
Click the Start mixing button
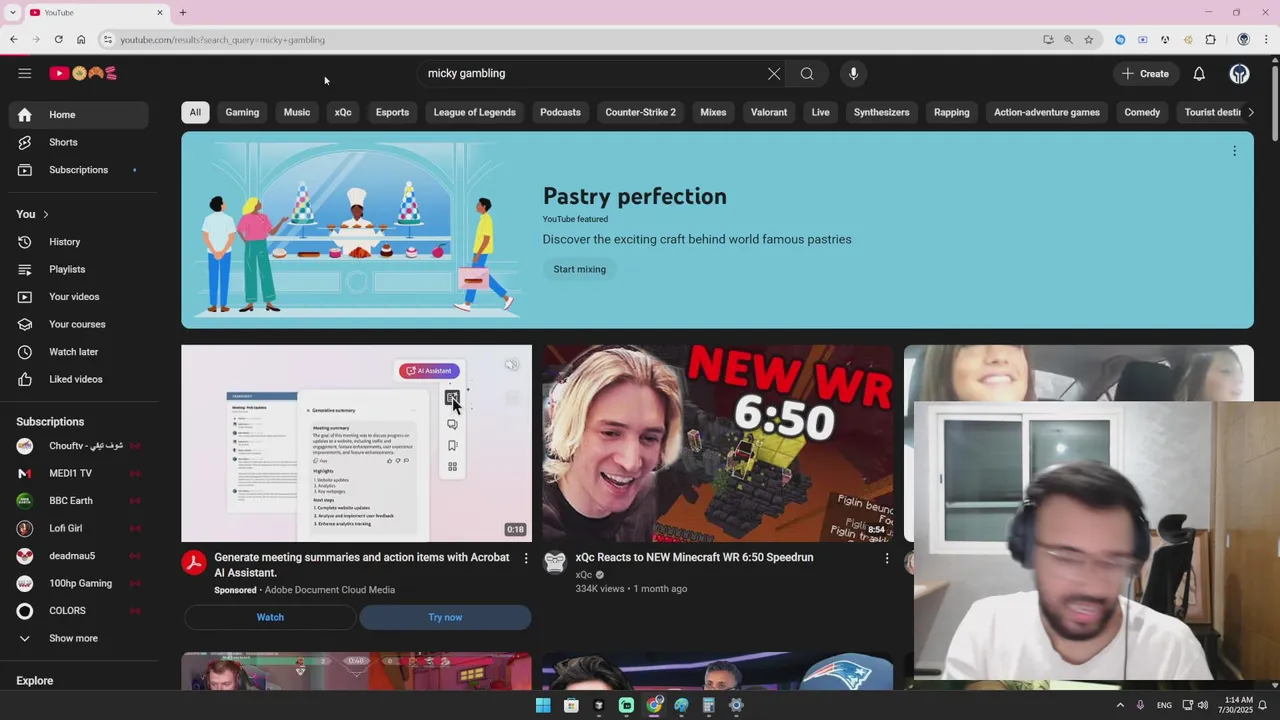pyautogui.click(x=580, y=269)
